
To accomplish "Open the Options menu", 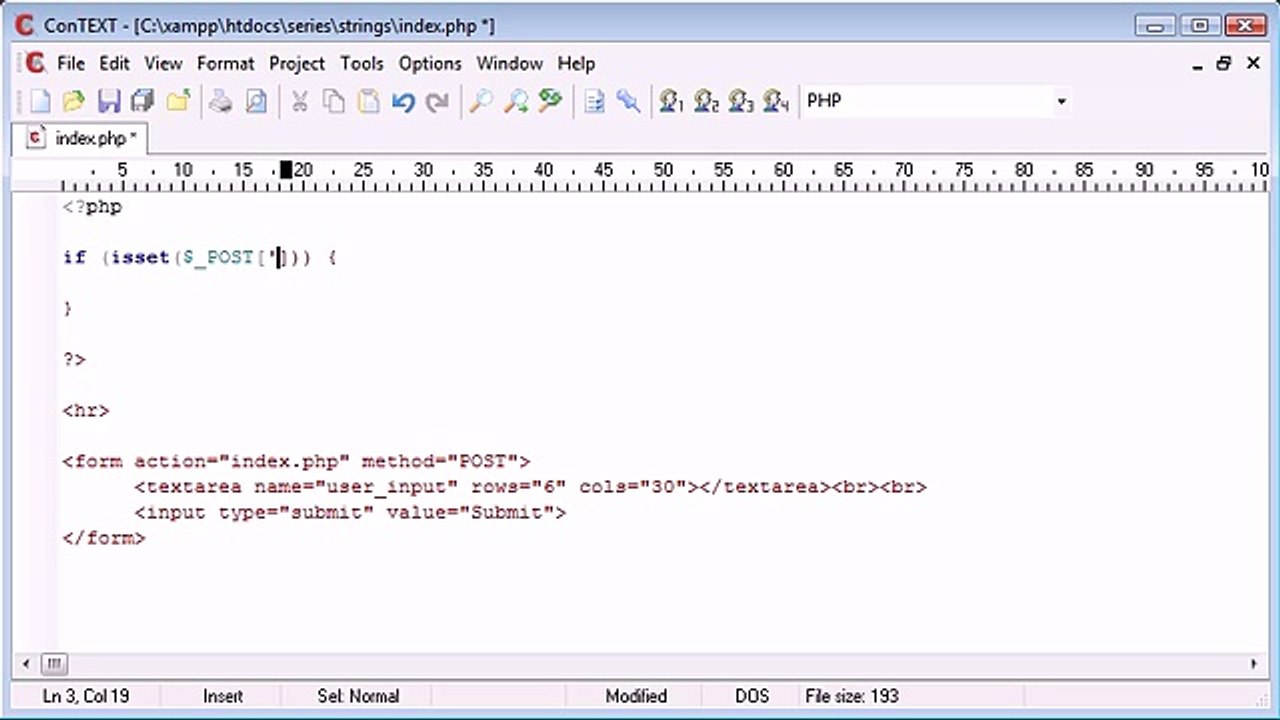I will (430, 63).
